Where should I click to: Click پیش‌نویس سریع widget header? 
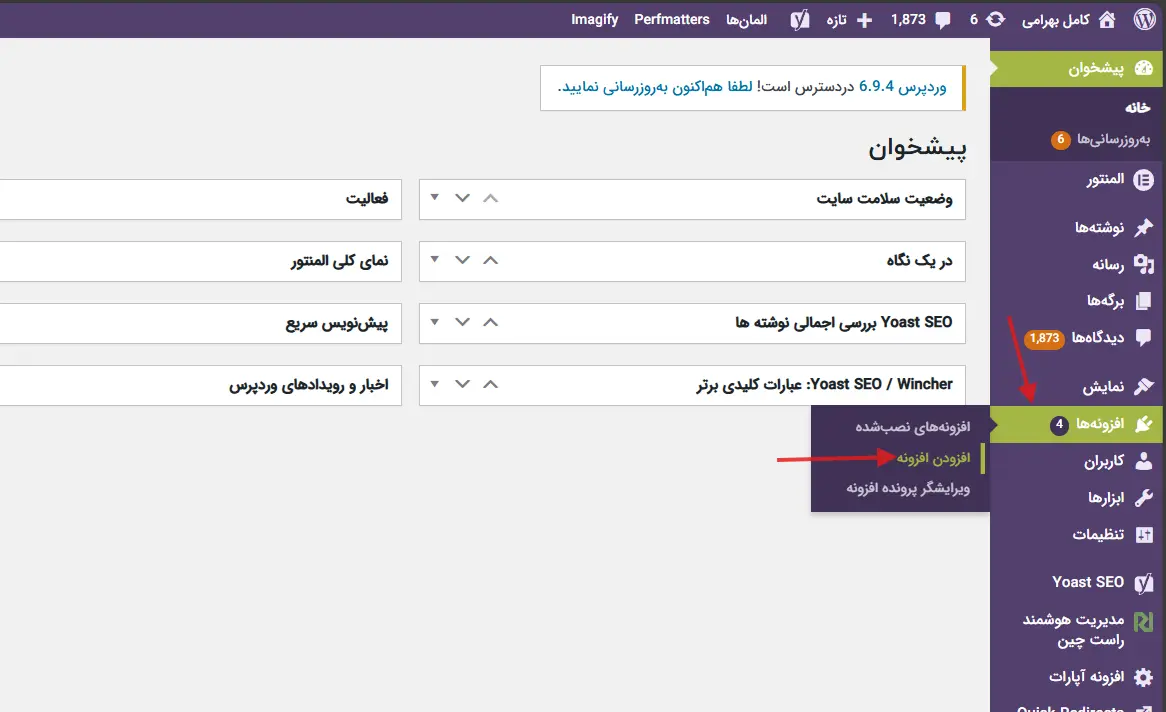201,323
